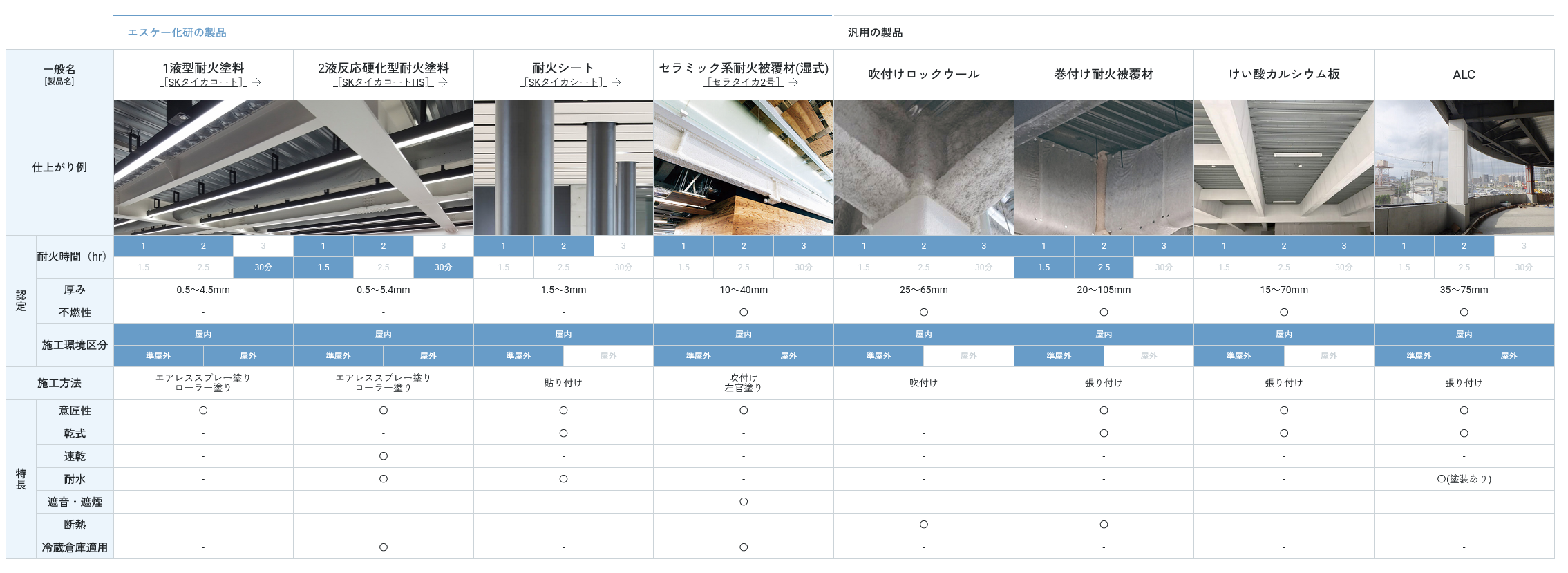
Task: Click the 巻付け耐火被覆材 example photo
Action: [1104, 167]
